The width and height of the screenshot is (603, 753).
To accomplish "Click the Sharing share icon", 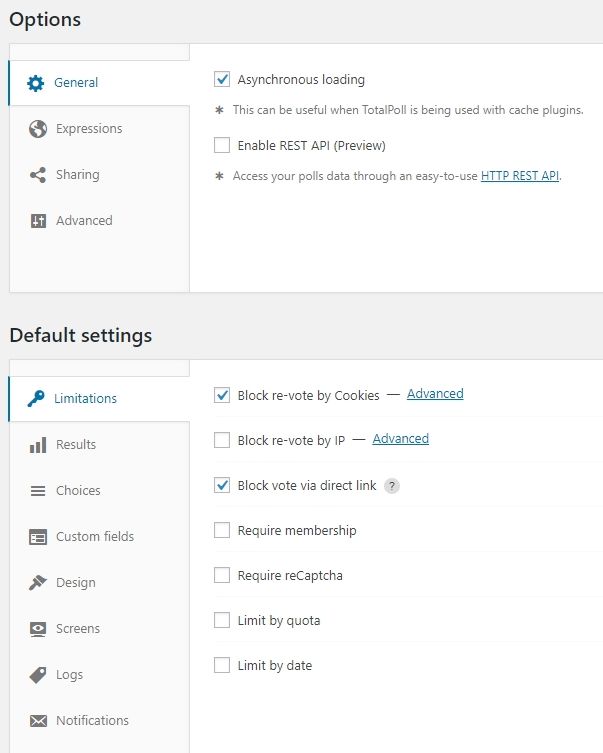I will 38,175.
